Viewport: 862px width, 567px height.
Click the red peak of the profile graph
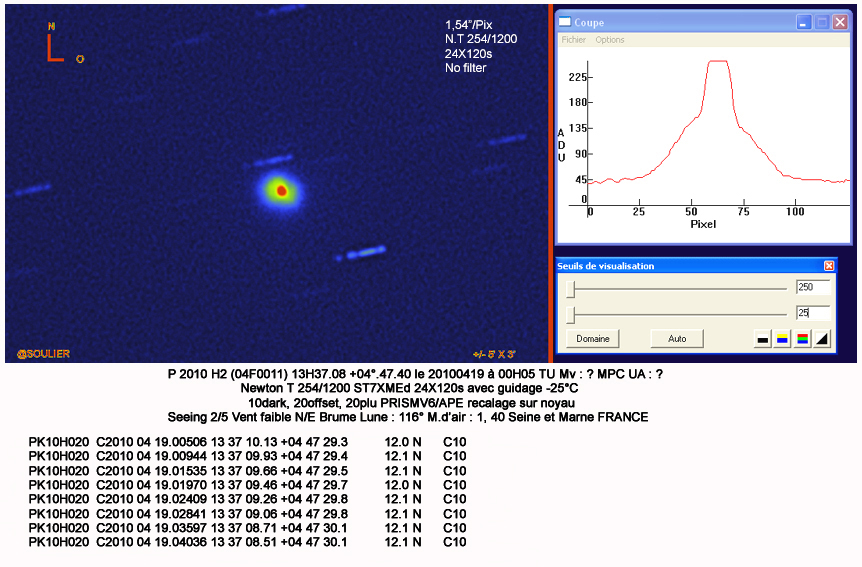(x=717, y=62)
